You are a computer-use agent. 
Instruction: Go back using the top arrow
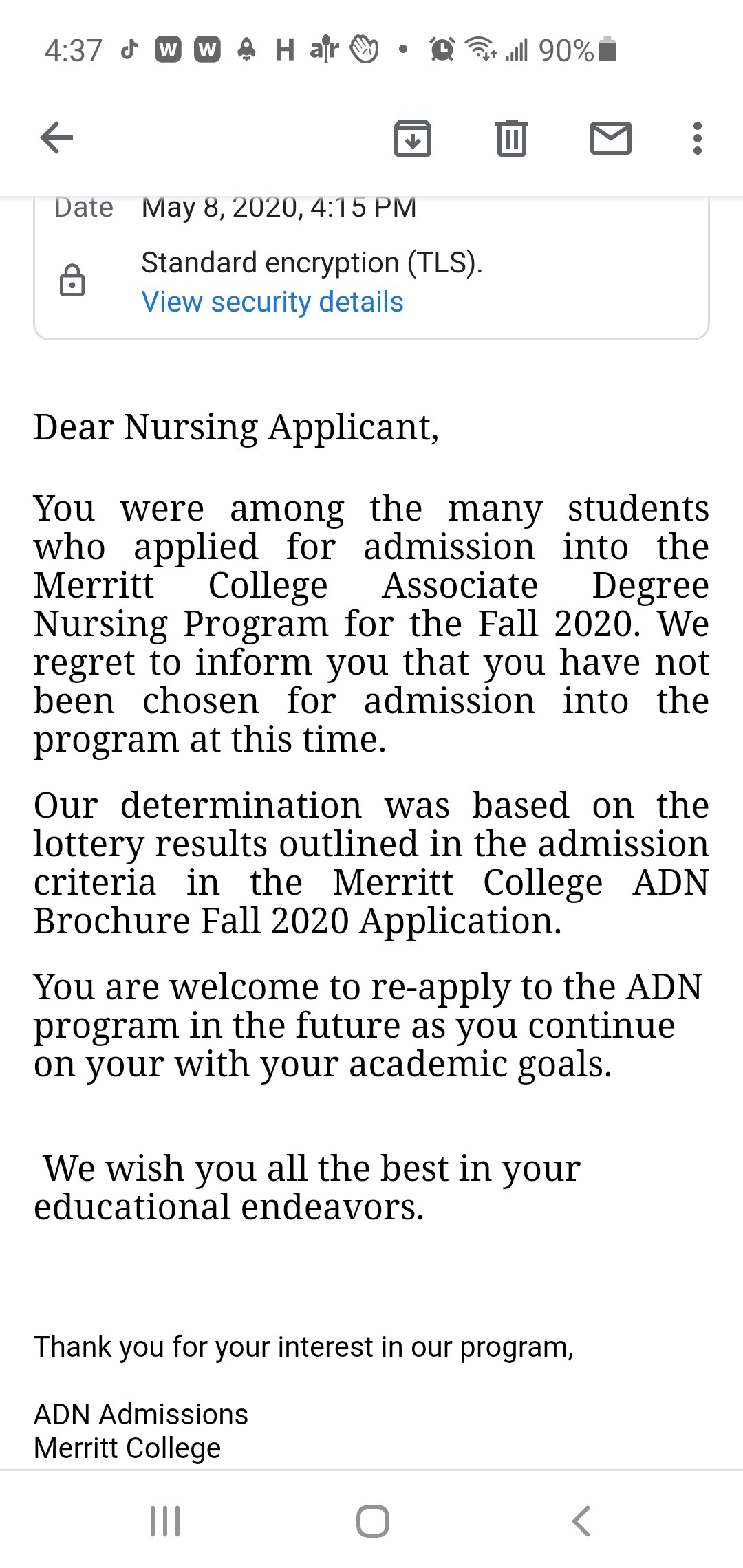click(56, 138)
